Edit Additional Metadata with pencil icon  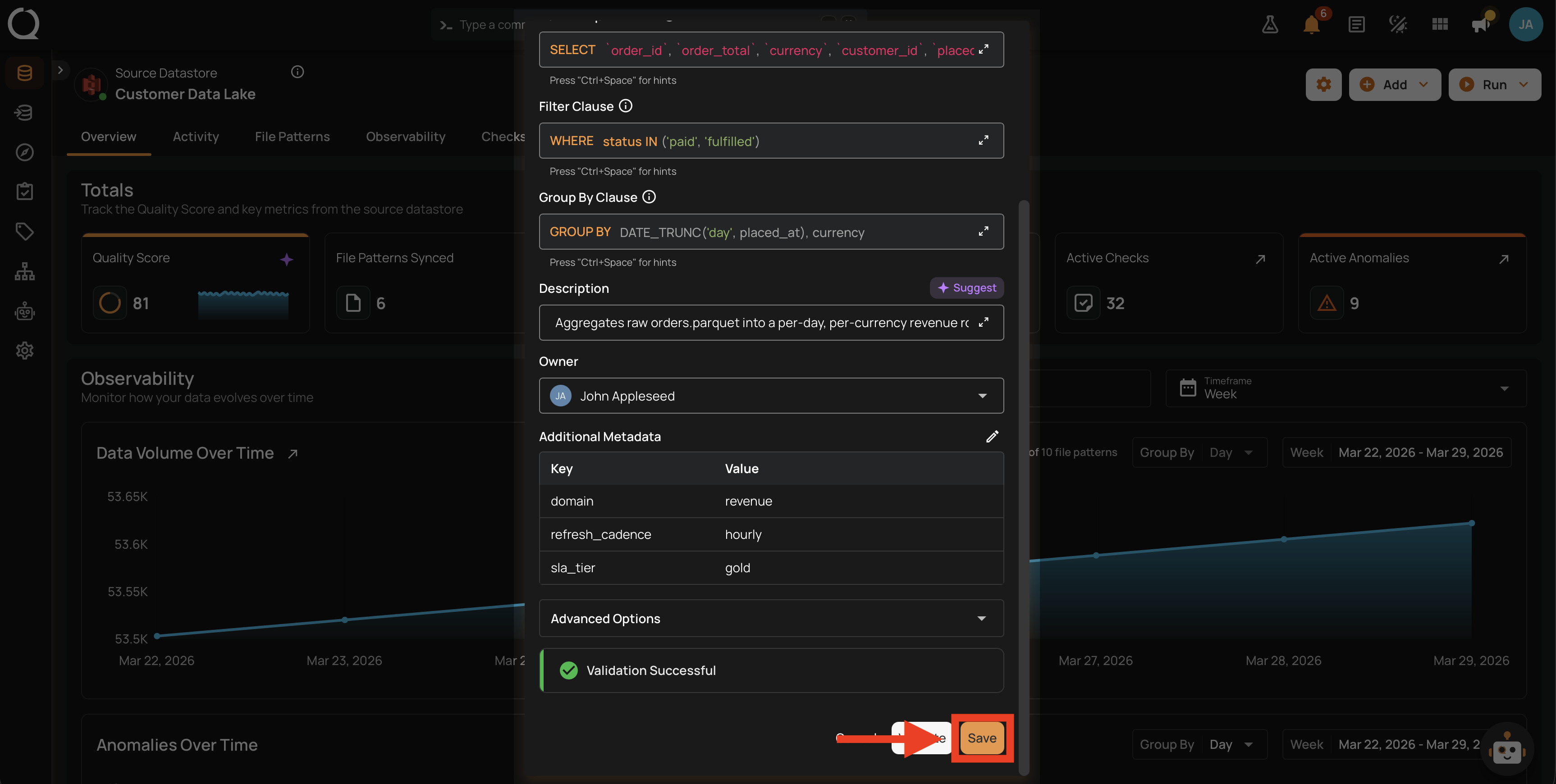[992, 436]
